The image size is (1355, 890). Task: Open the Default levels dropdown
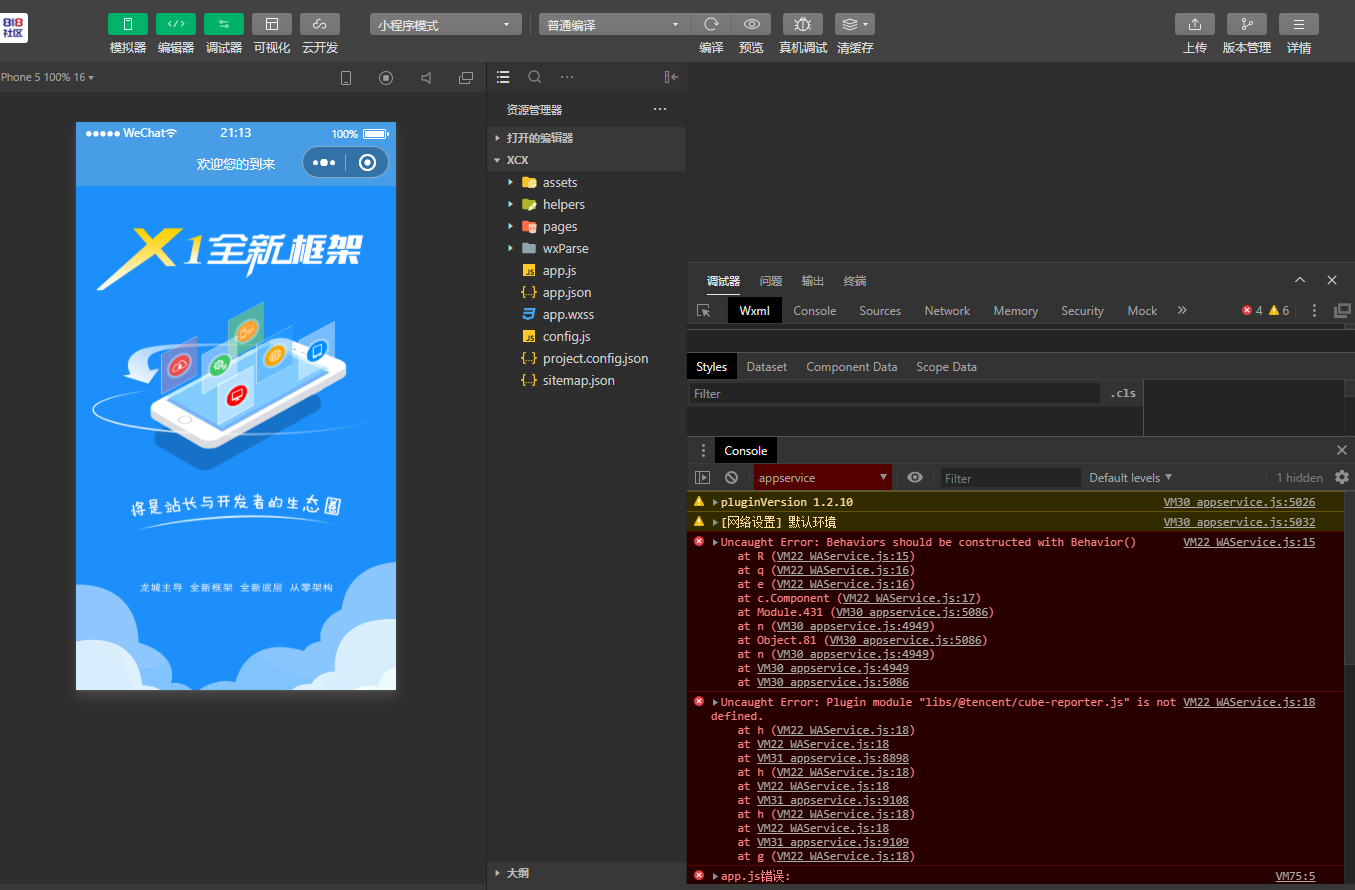[x=1130, y=478]
